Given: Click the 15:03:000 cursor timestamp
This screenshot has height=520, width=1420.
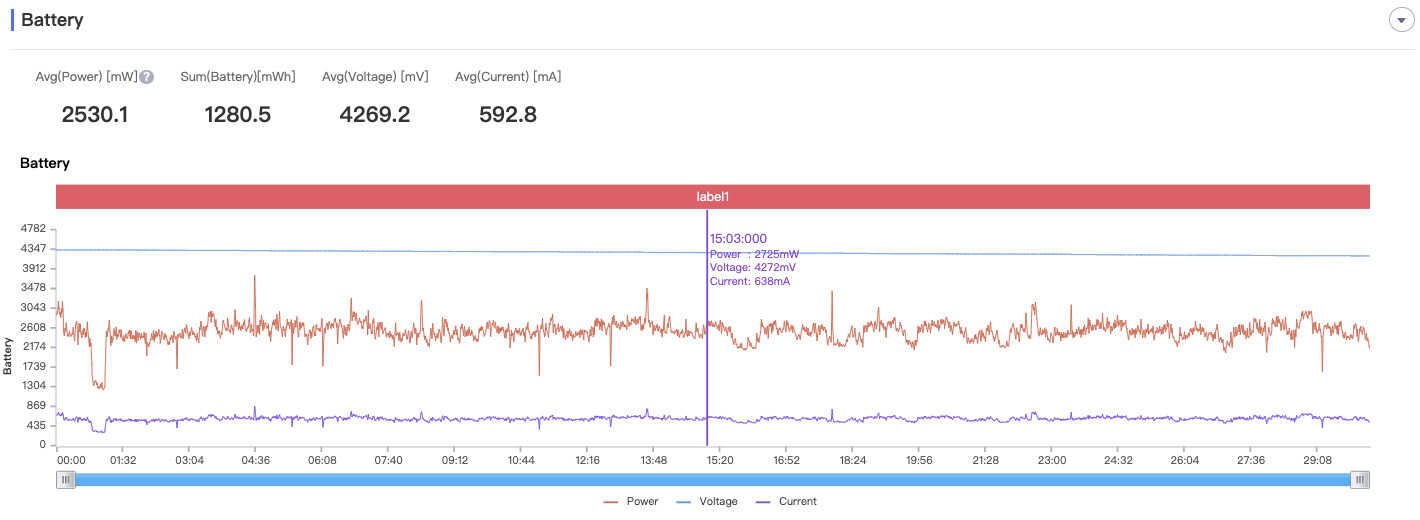Looking at the screenshot, I should point(738,239).
